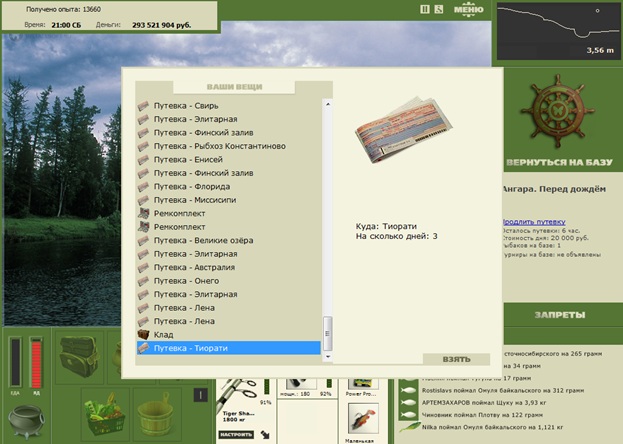Click Стоимость дня: 20 000 руб. text

[545, 238]
